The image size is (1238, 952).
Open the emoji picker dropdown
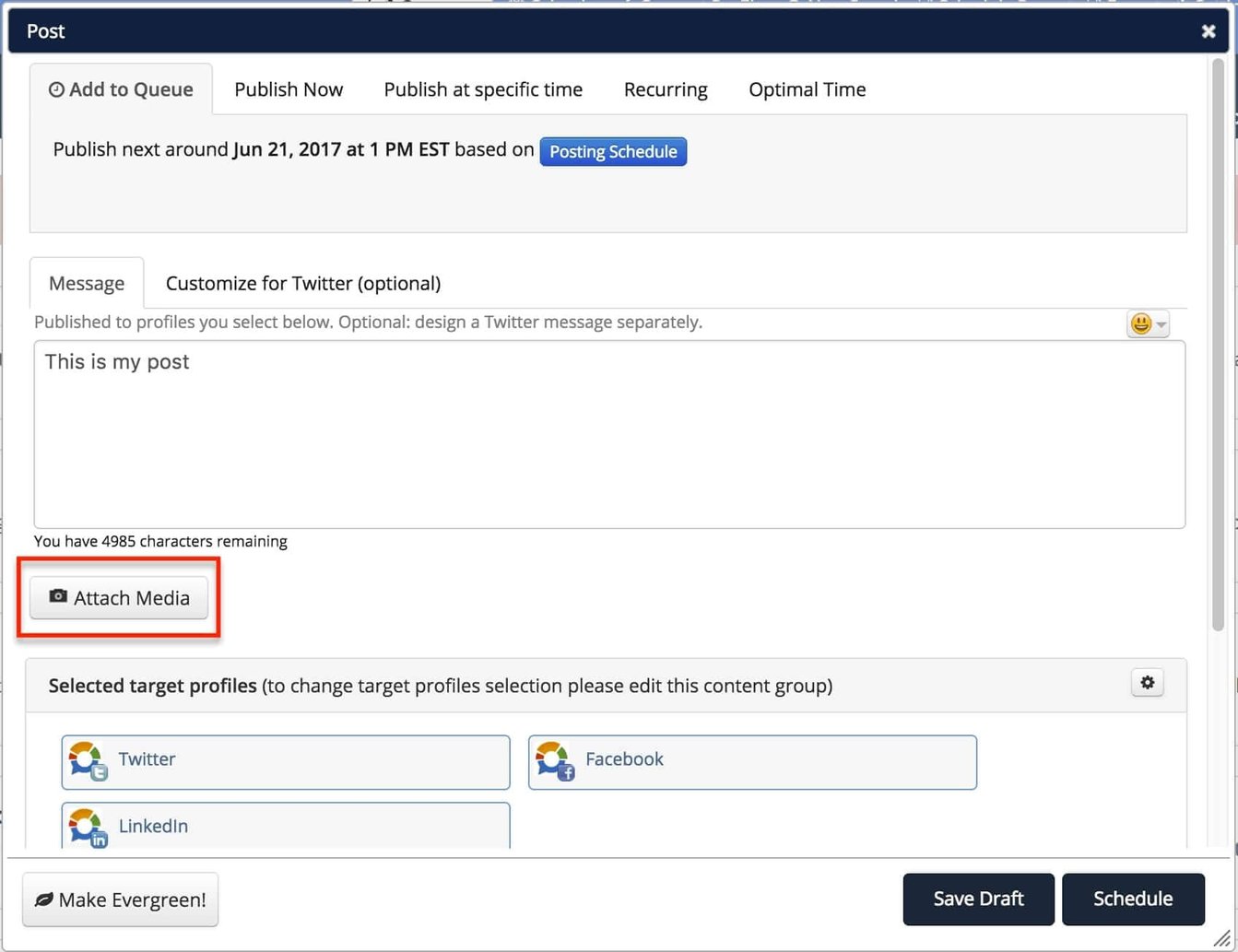click(1148, 324)
